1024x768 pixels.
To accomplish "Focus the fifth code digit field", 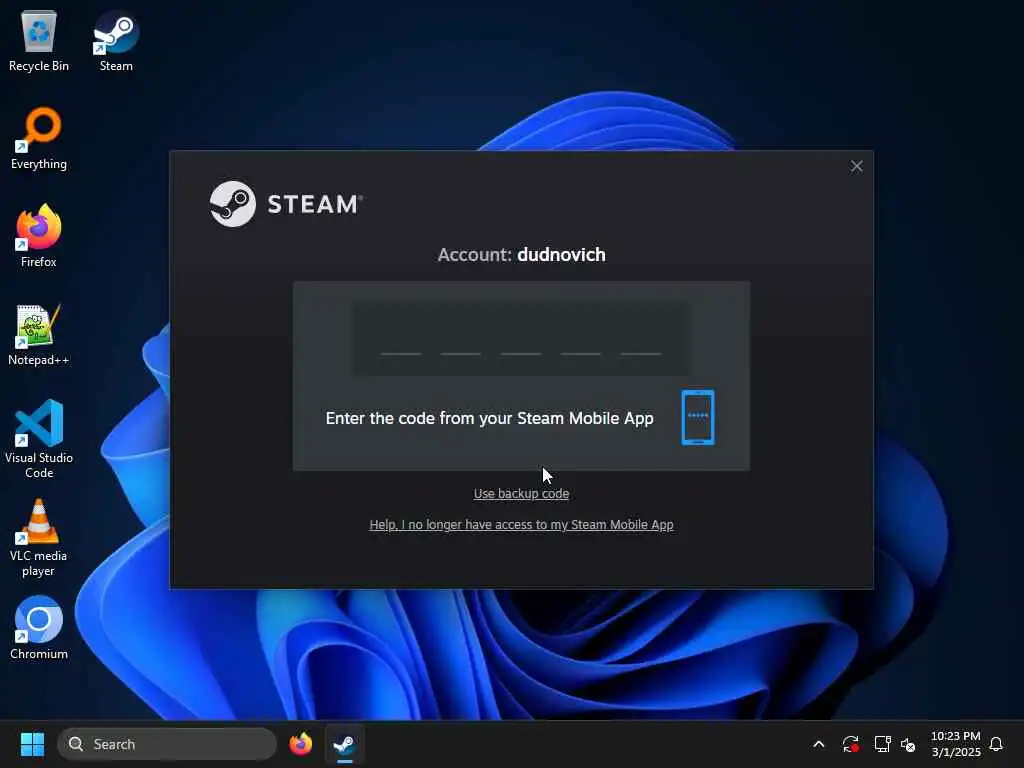I will point(641,338).
